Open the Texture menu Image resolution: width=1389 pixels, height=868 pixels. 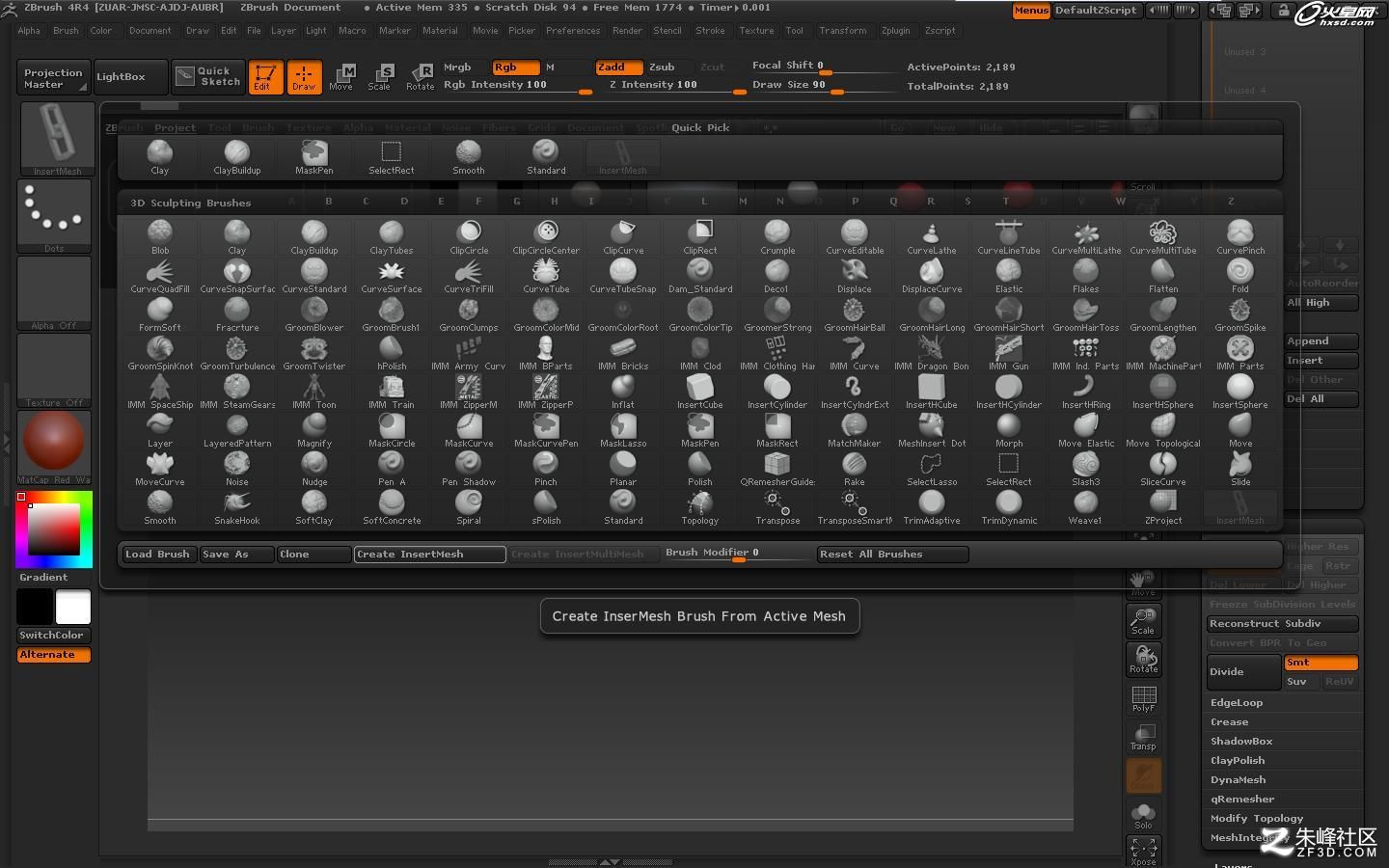pyautogui.click(x=756, y=31)
